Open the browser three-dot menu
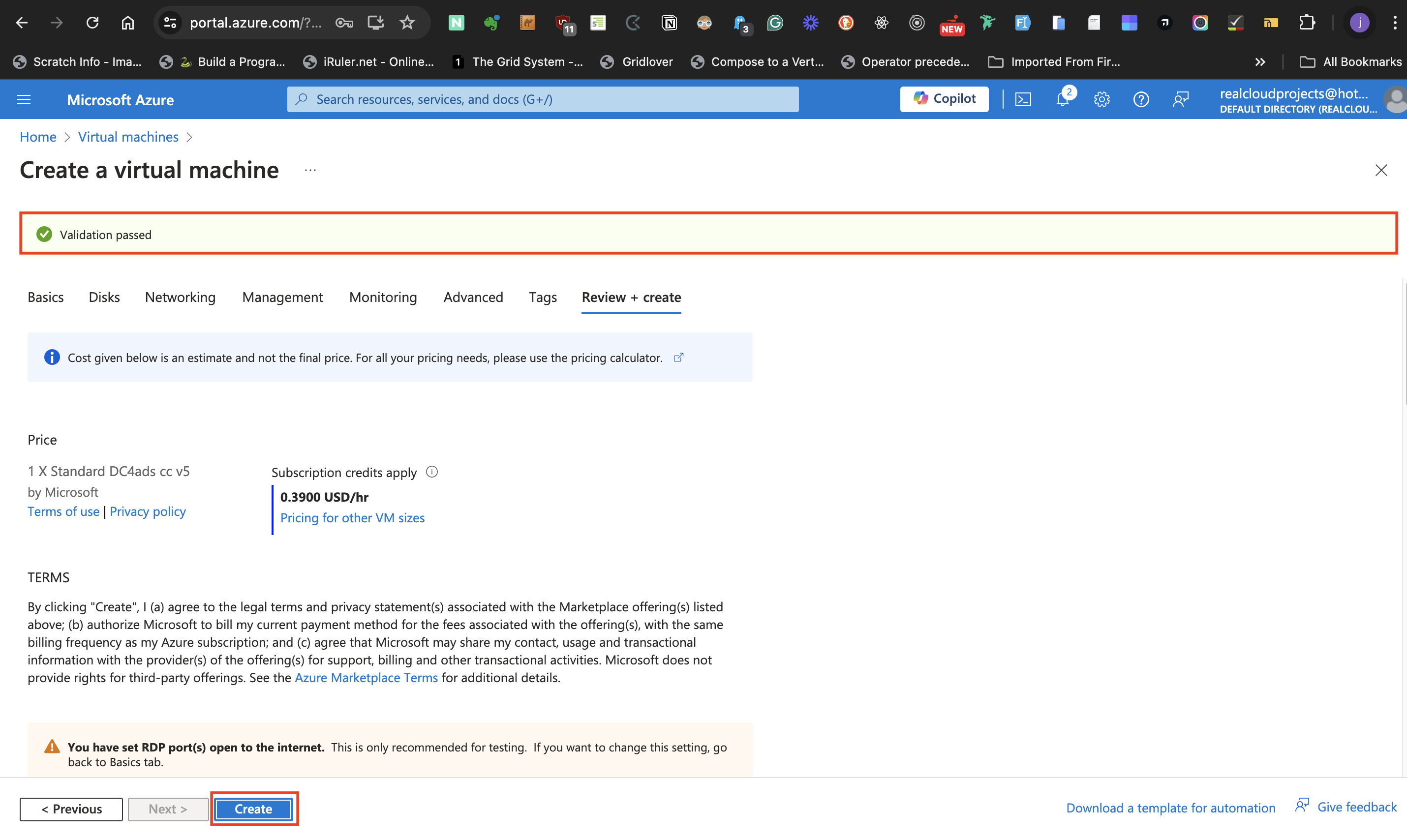This screenshot has width=1407, height=840. click(1396, 23)
